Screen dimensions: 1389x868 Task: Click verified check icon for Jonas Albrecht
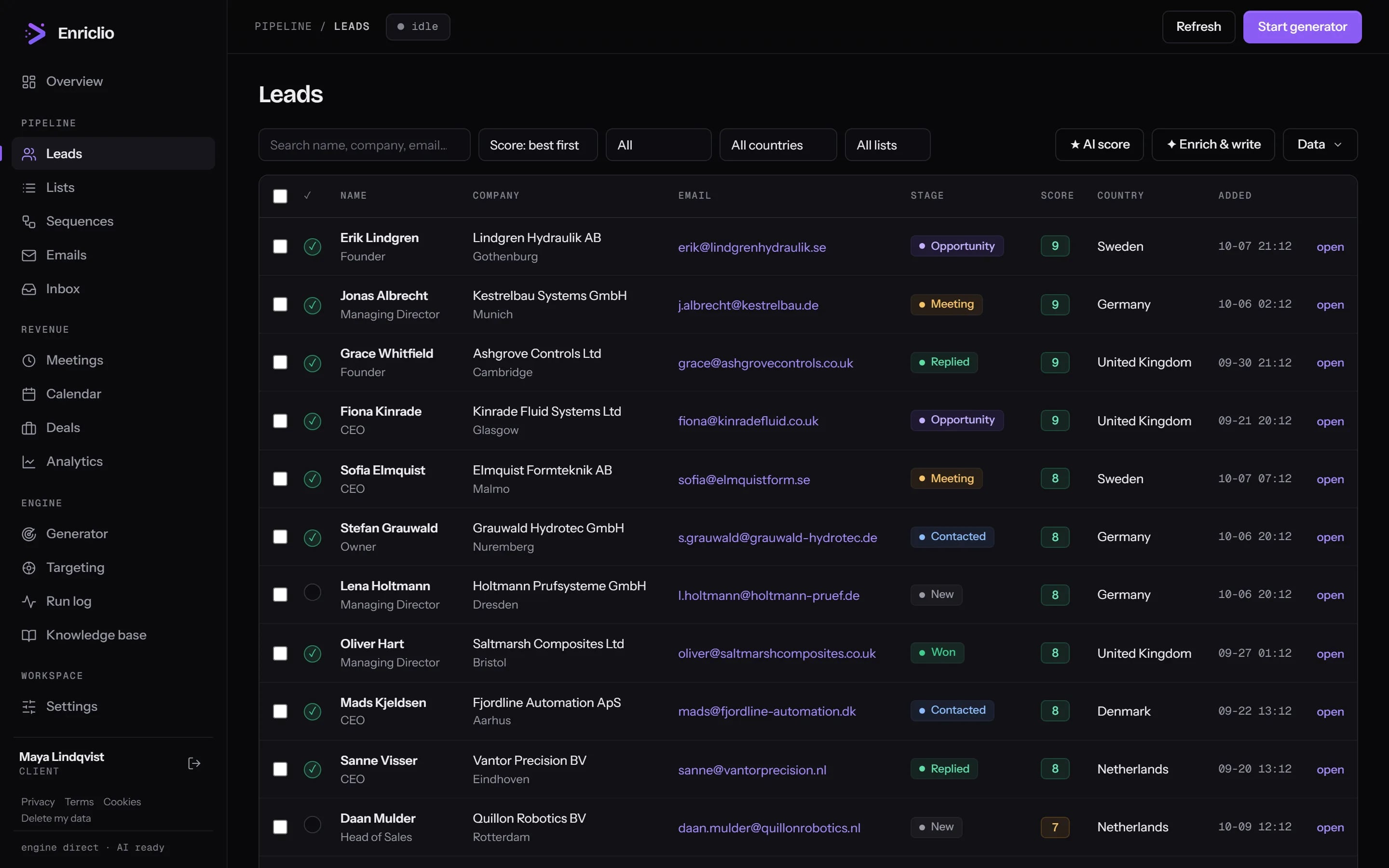click(312, 305)
